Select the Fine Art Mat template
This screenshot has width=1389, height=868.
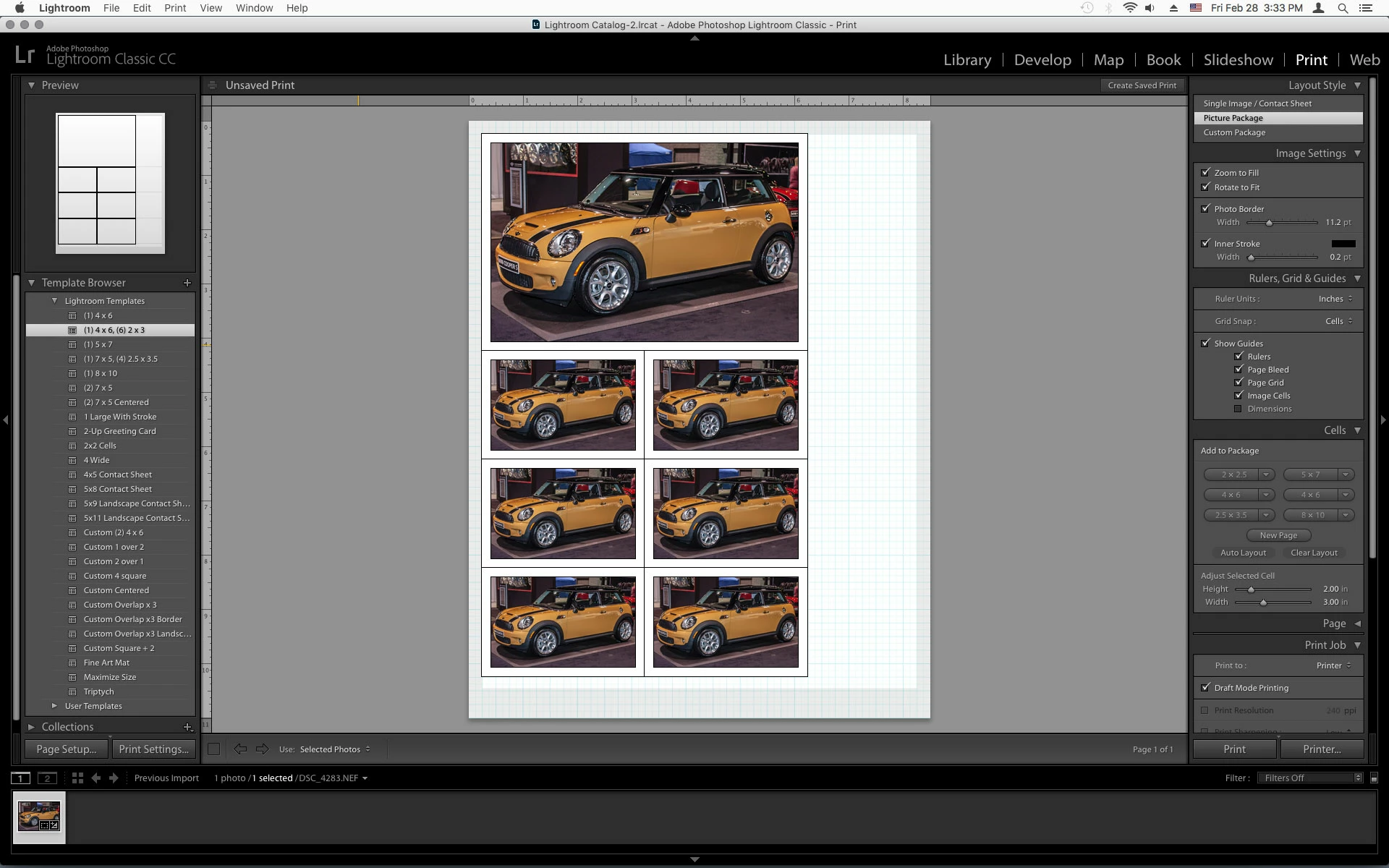click(106, 663)
